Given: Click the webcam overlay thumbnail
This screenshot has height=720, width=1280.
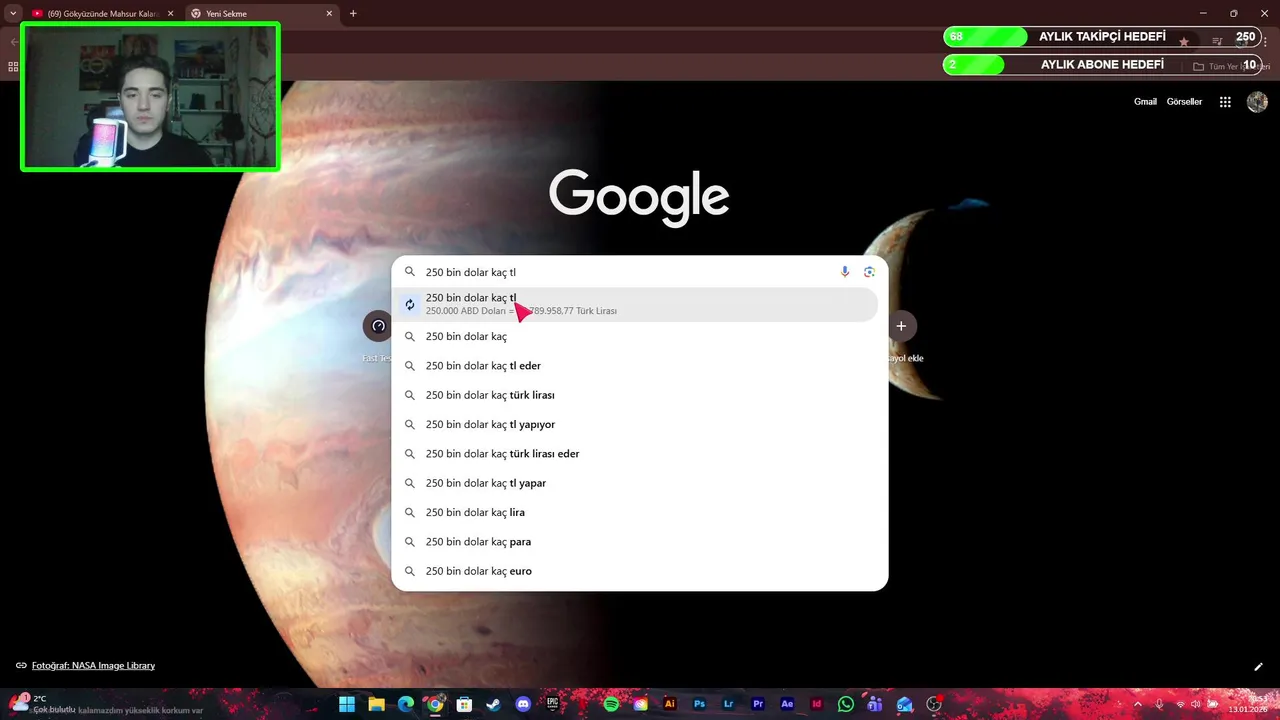Looking at the screenshot, I should click(x=150, y=97).
